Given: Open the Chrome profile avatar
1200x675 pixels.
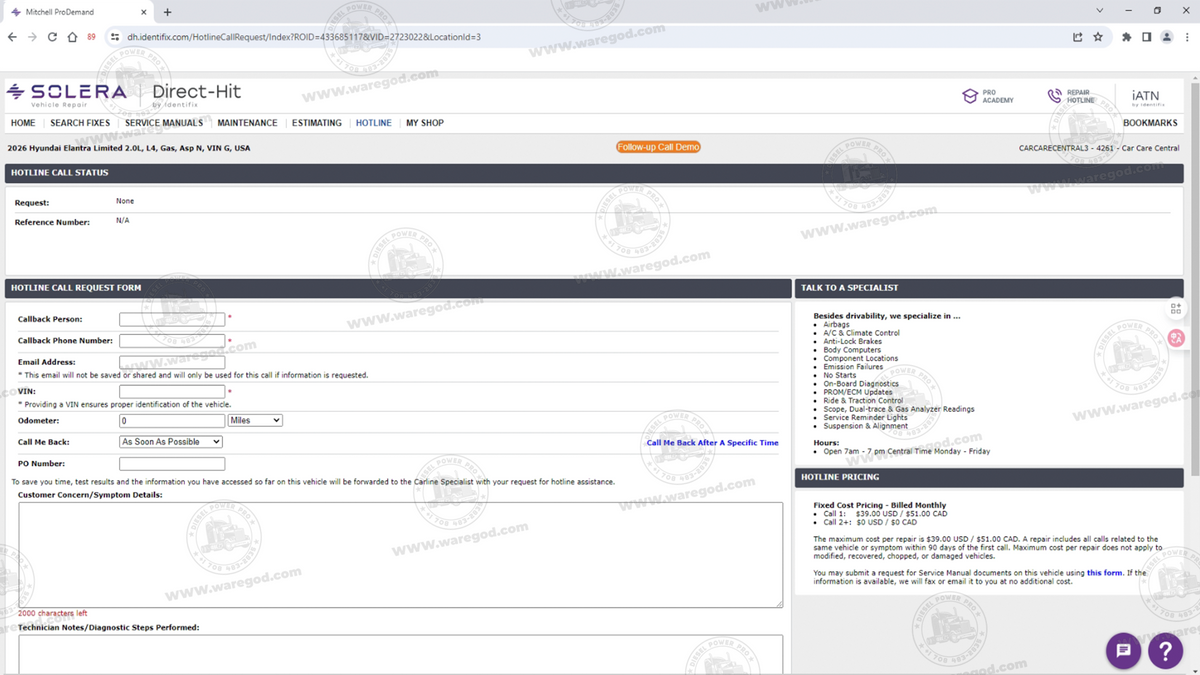Looking at the screenshot, I should pyautogui.click(x=1166, y=37).
